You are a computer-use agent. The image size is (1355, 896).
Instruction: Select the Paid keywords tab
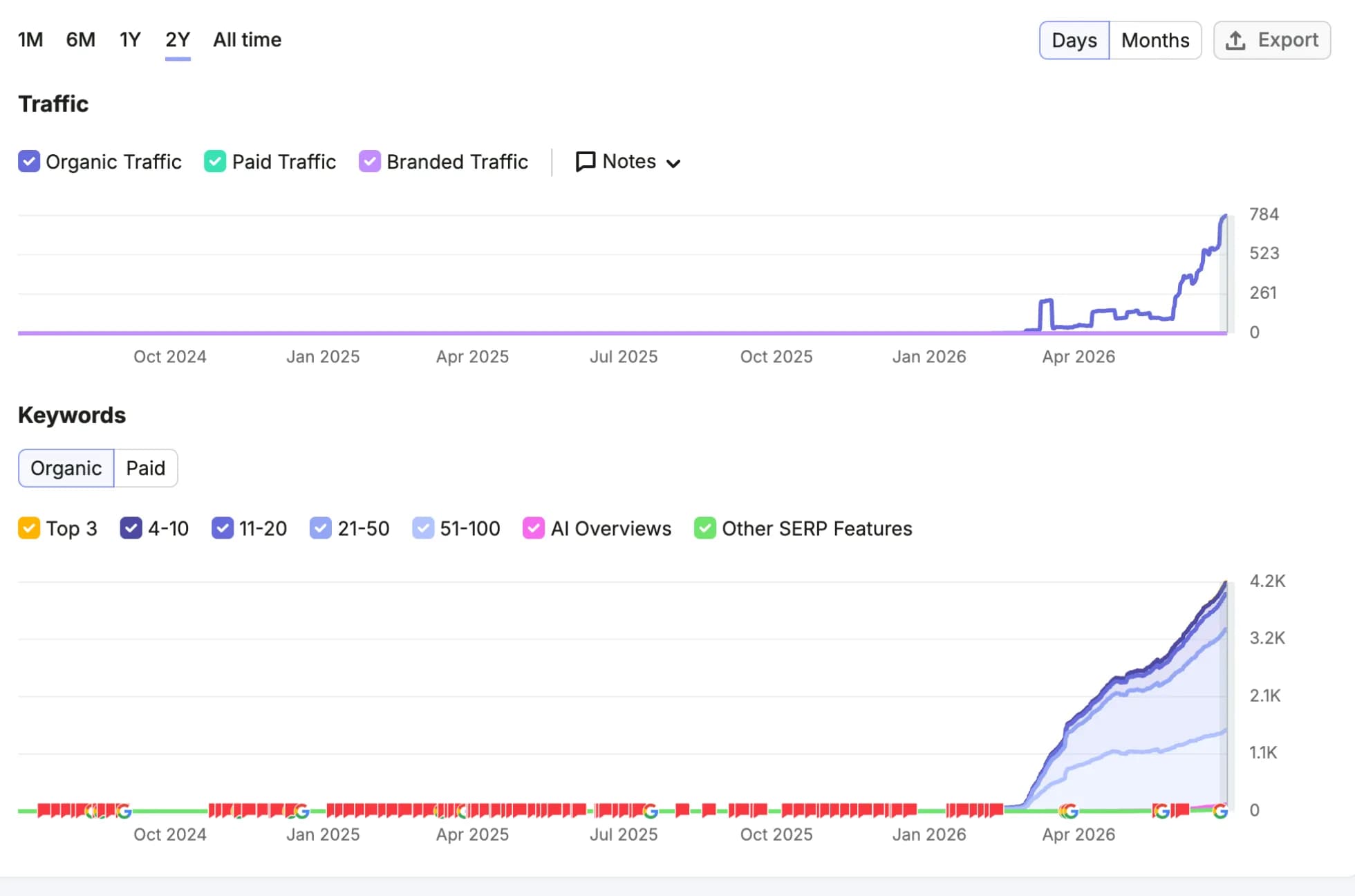(x=146, y=468)
